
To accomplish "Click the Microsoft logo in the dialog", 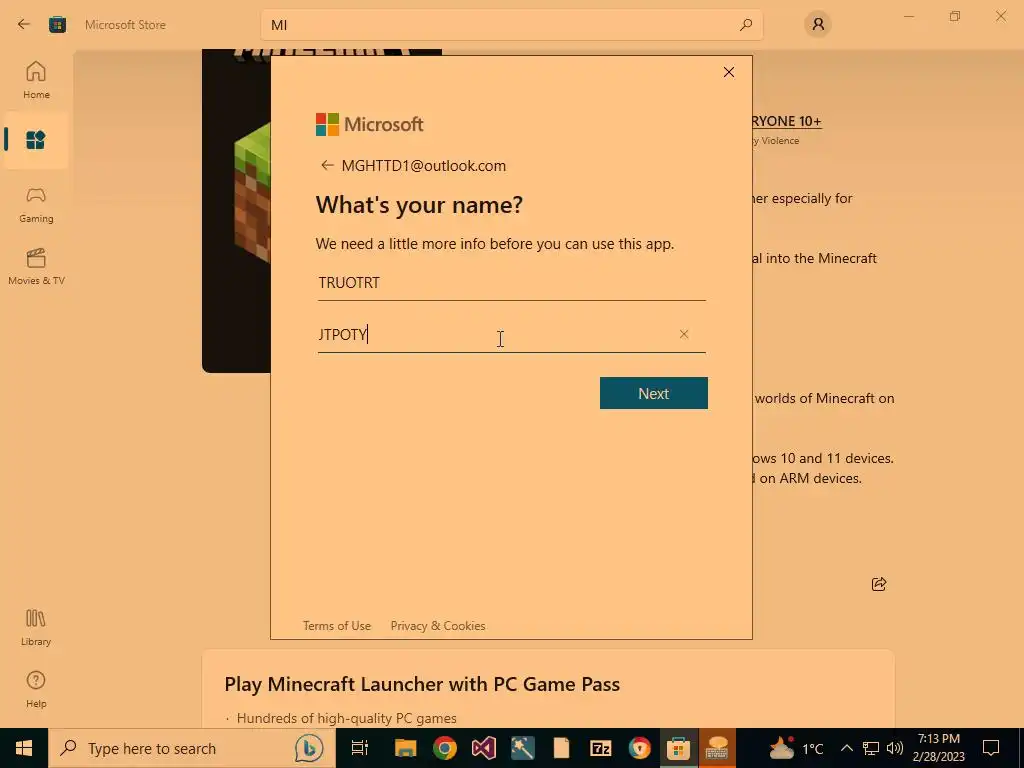I will coord(370,124).
